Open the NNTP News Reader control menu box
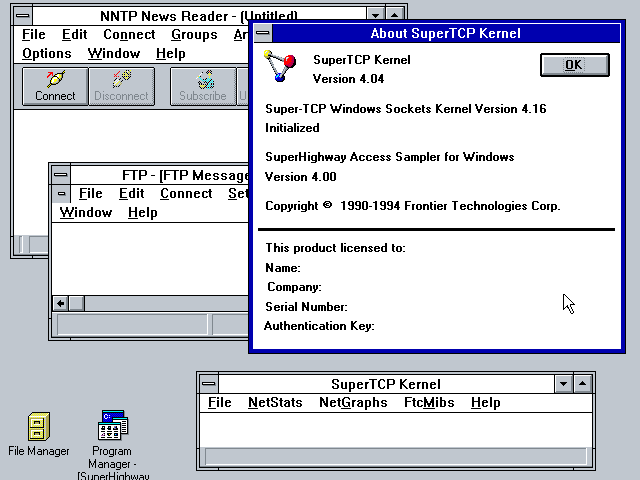This screenshot has width=640, height=480. pos(23,16)
